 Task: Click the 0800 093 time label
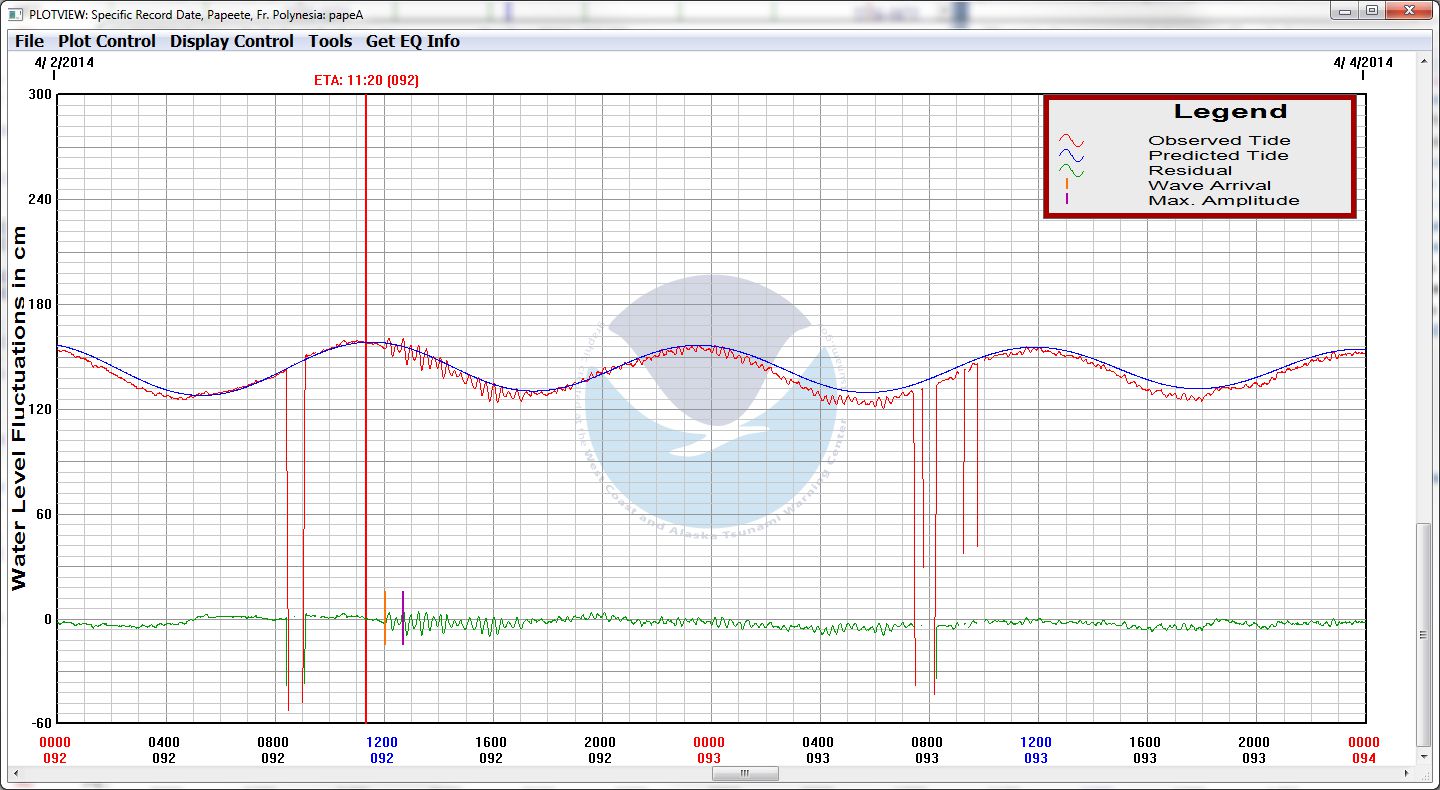pos(927,750)
